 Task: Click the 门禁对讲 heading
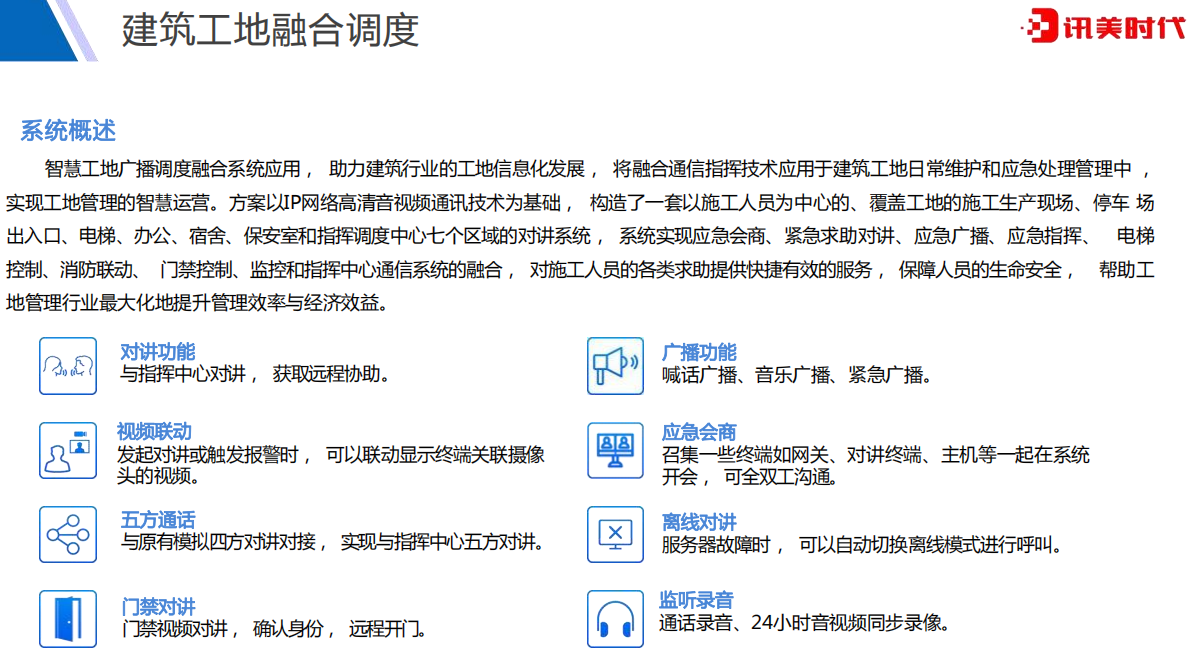tap(157, 607)
